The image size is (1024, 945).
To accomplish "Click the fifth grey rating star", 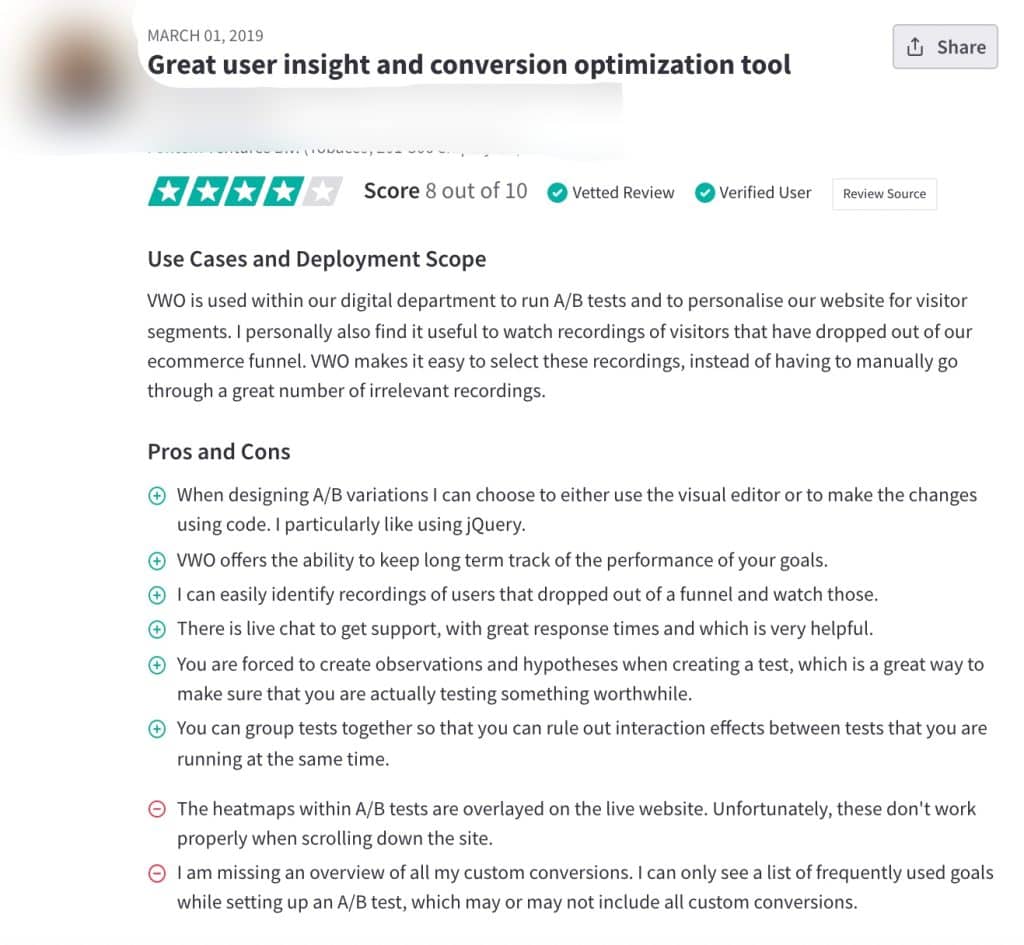I will coord(321,192).
